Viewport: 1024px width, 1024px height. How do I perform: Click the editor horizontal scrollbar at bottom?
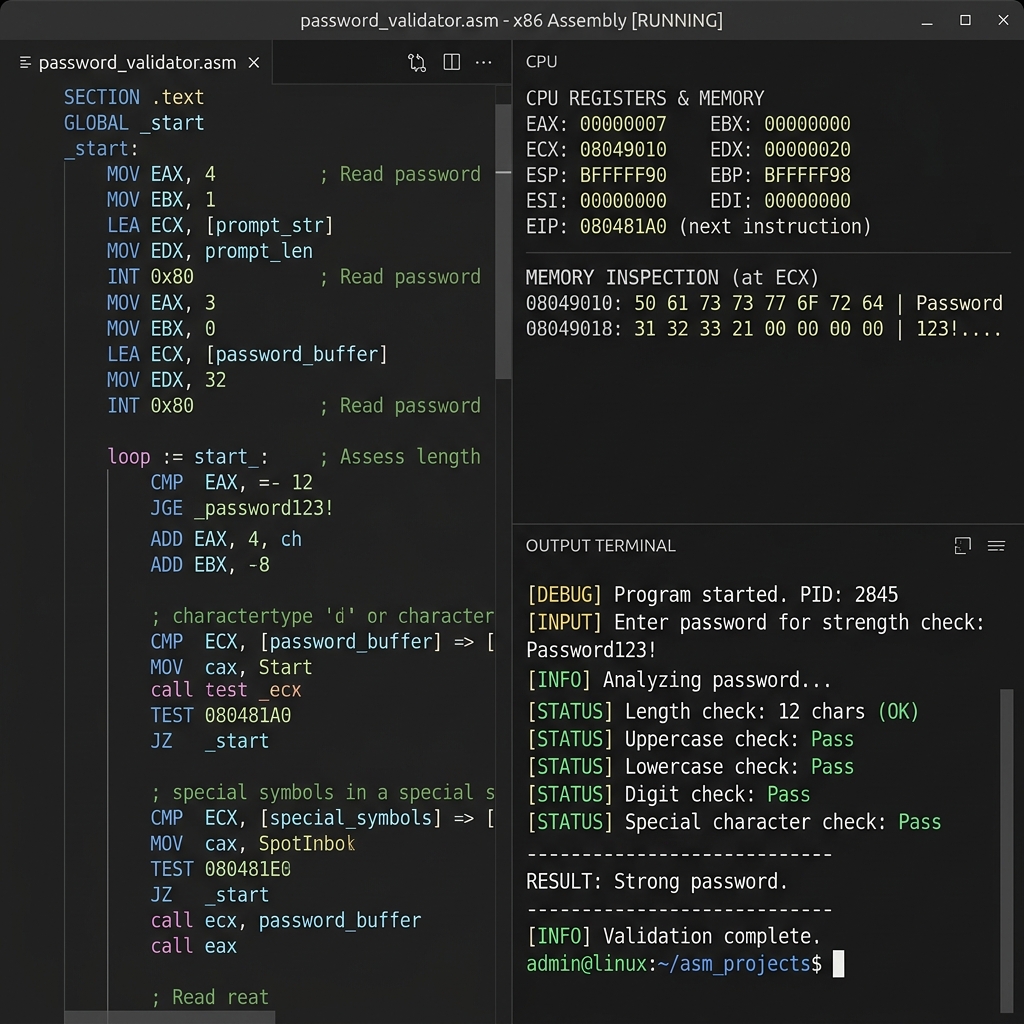click(170, 1017)
